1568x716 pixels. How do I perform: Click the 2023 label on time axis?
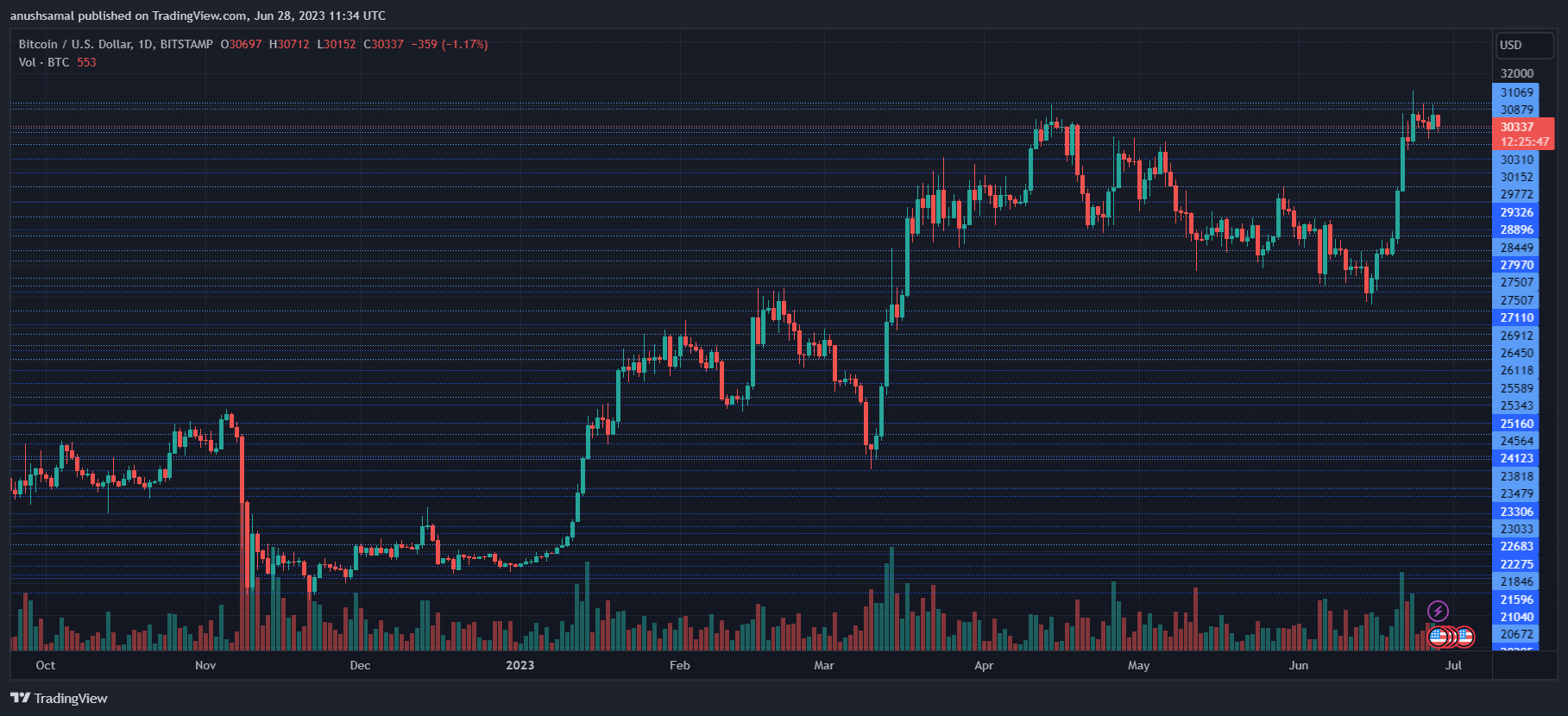520,665
